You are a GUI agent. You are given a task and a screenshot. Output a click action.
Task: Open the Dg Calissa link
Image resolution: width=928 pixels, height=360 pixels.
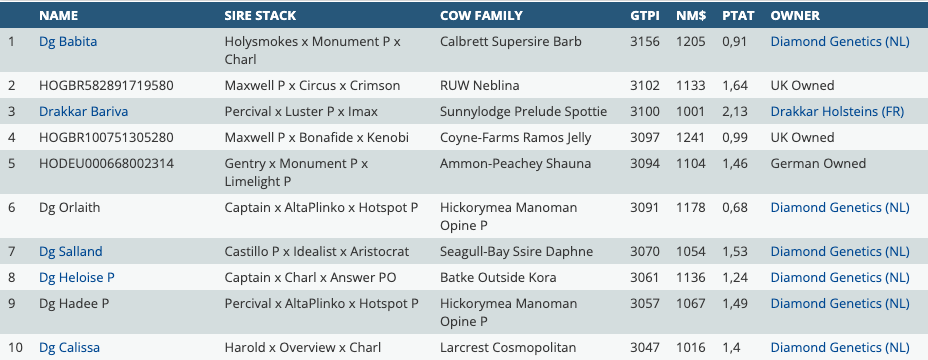[x=69, y=348]
